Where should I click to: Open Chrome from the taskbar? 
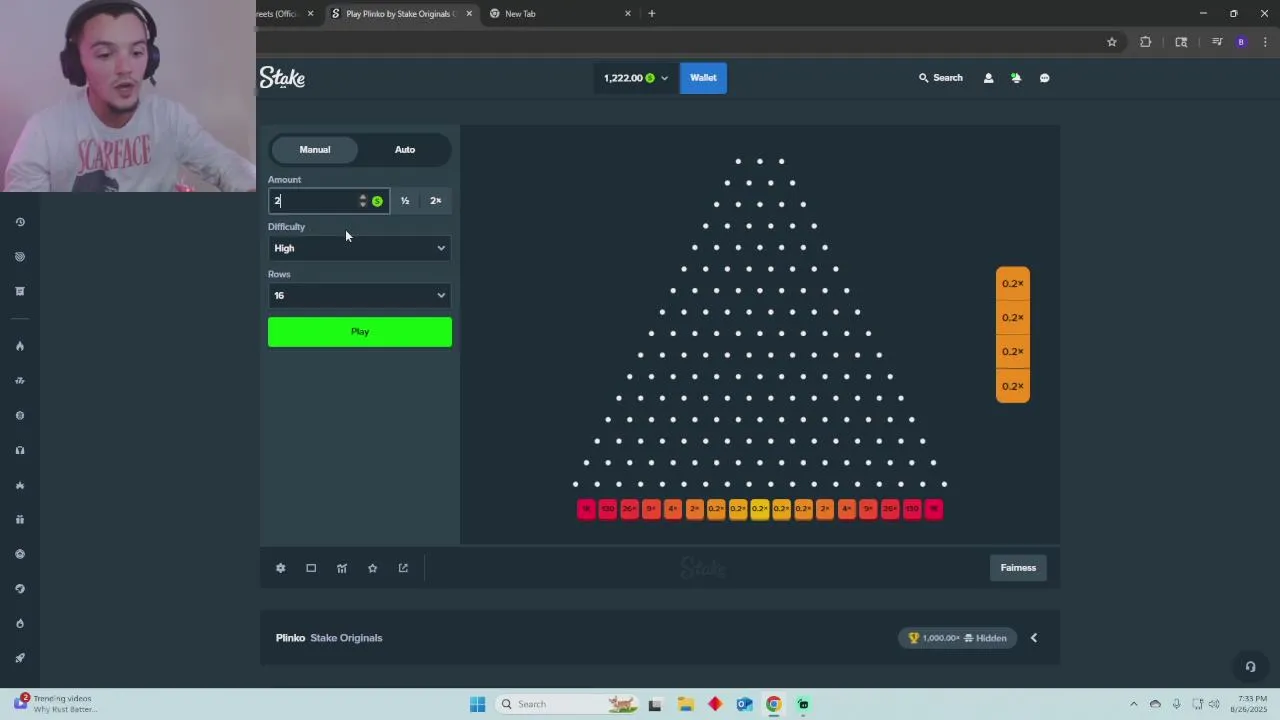coord(774,704)
